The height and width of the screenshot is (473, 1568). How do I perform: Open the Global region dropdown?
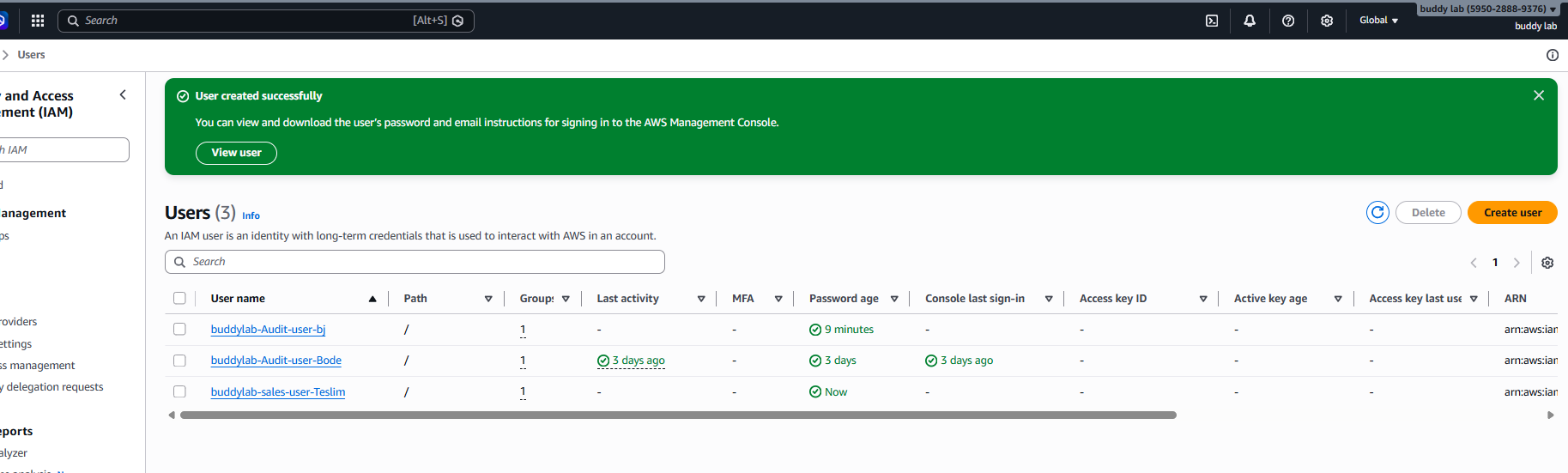(1378, 21)
